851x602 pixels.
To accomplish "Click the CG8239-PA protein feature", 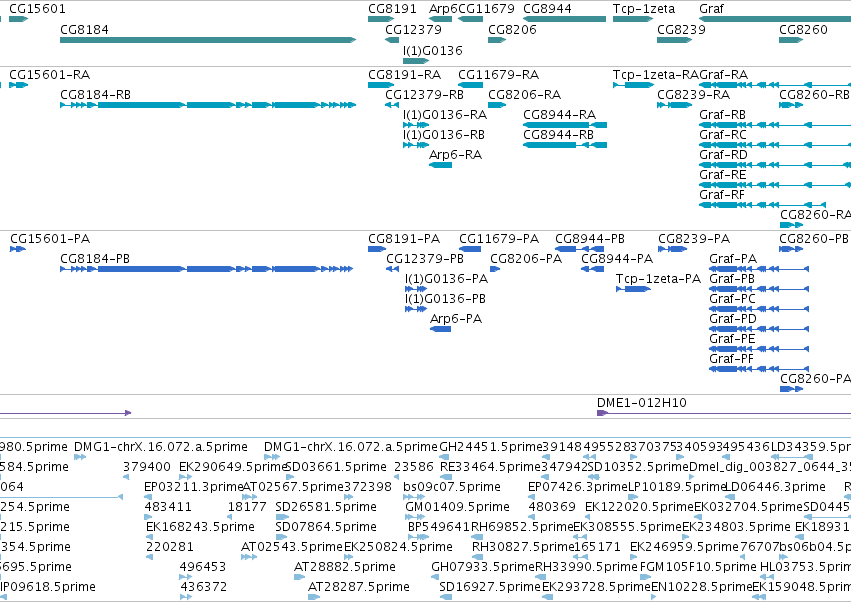I will coord(672,249).
